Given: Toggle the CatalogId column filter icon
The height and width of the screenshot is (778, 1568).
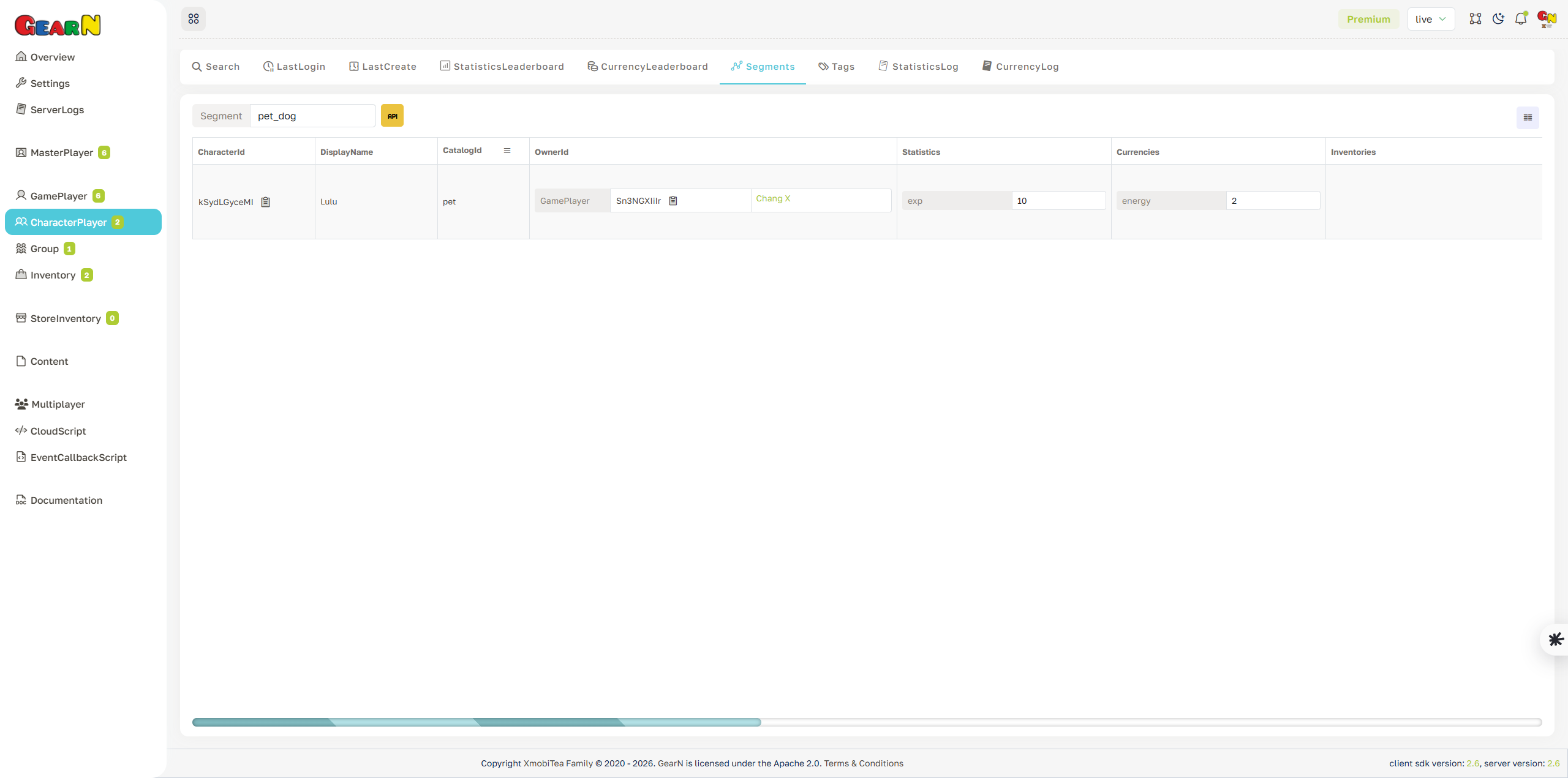Looking at the screenshot, I should [507, 150].
